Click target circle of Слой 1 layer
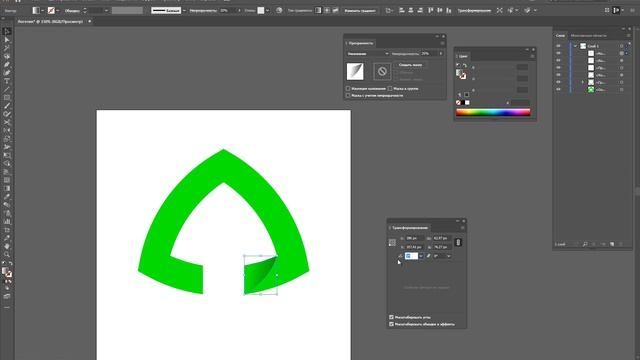 [x=622, y=46]
